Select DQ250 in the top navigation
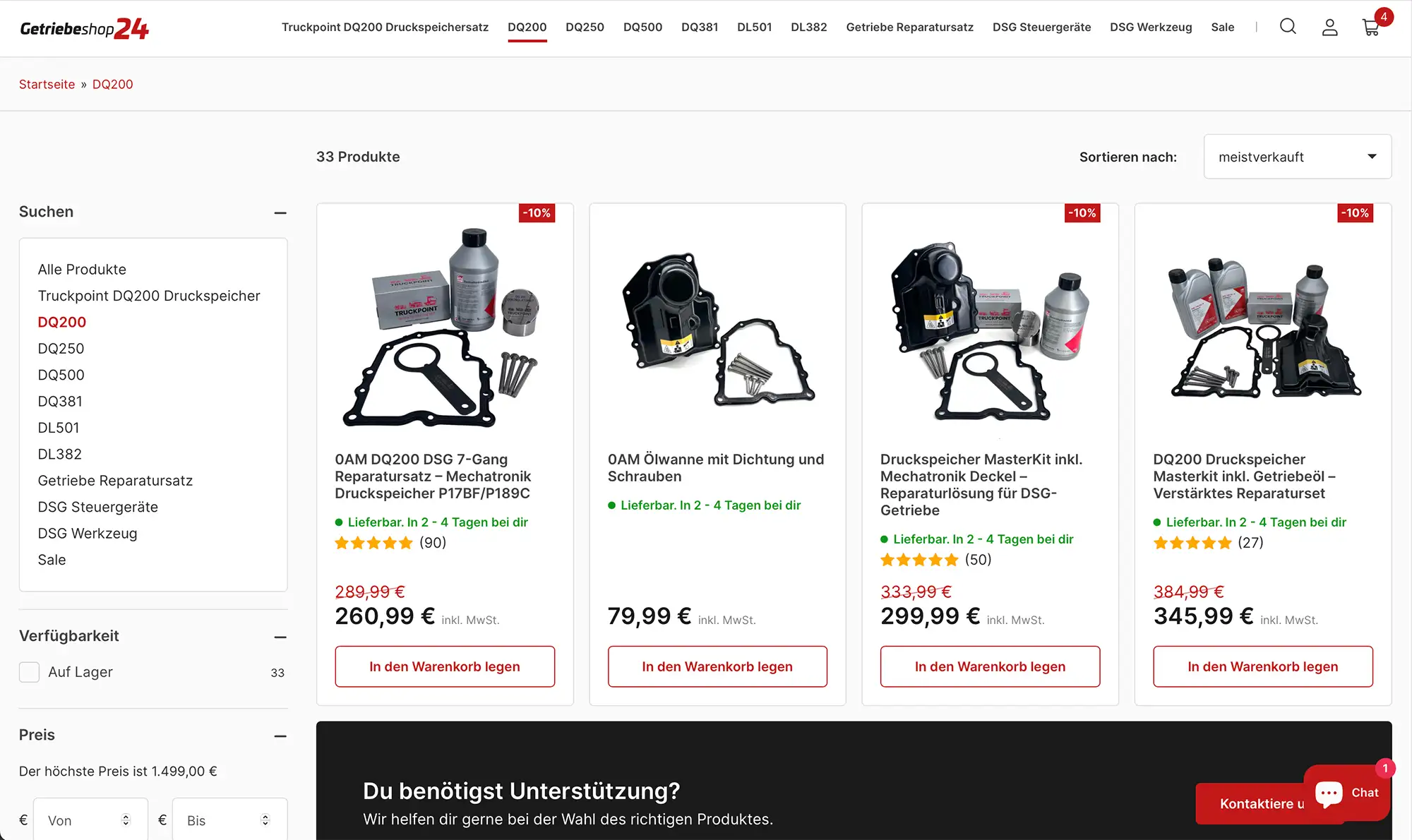 [x=585, y=27]
